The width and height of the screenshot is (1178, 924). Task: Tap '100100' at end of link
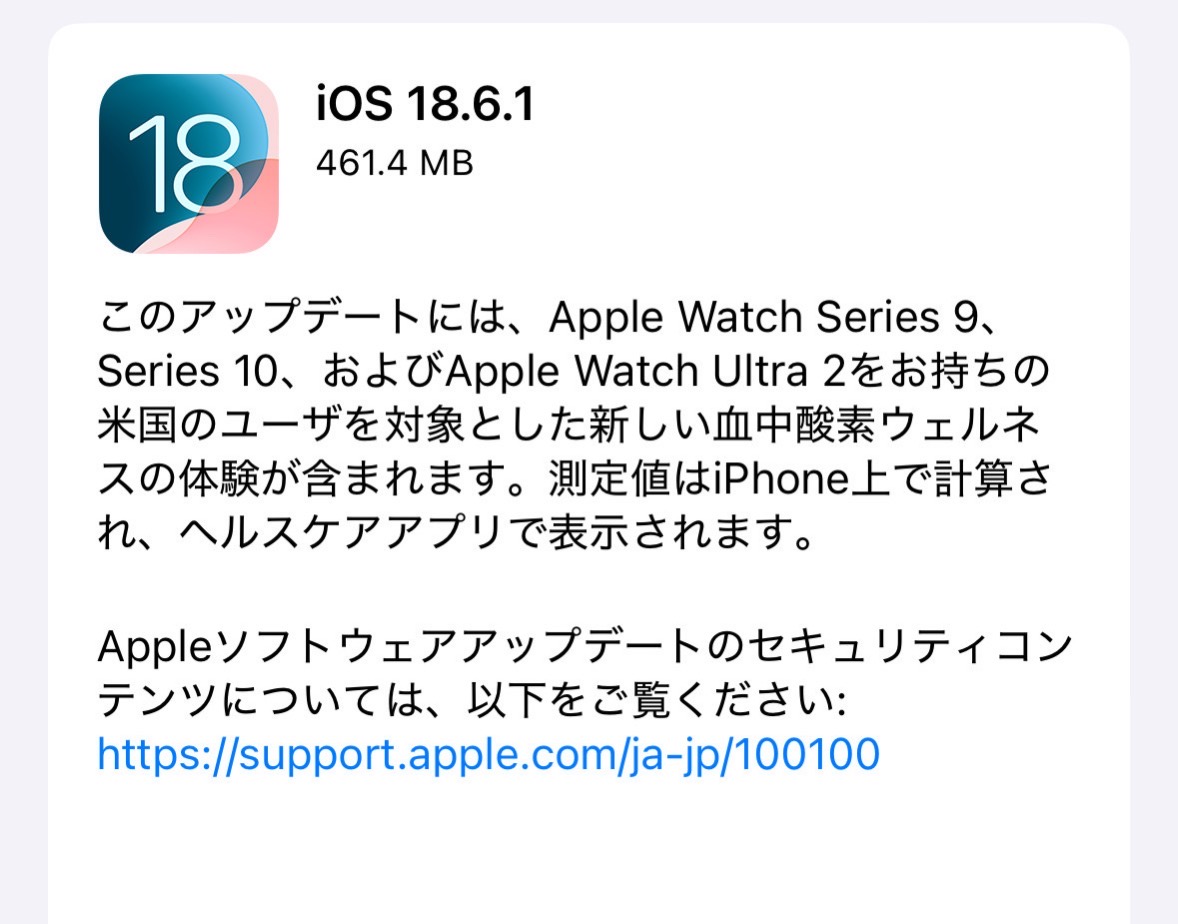[x=807, y=753]
